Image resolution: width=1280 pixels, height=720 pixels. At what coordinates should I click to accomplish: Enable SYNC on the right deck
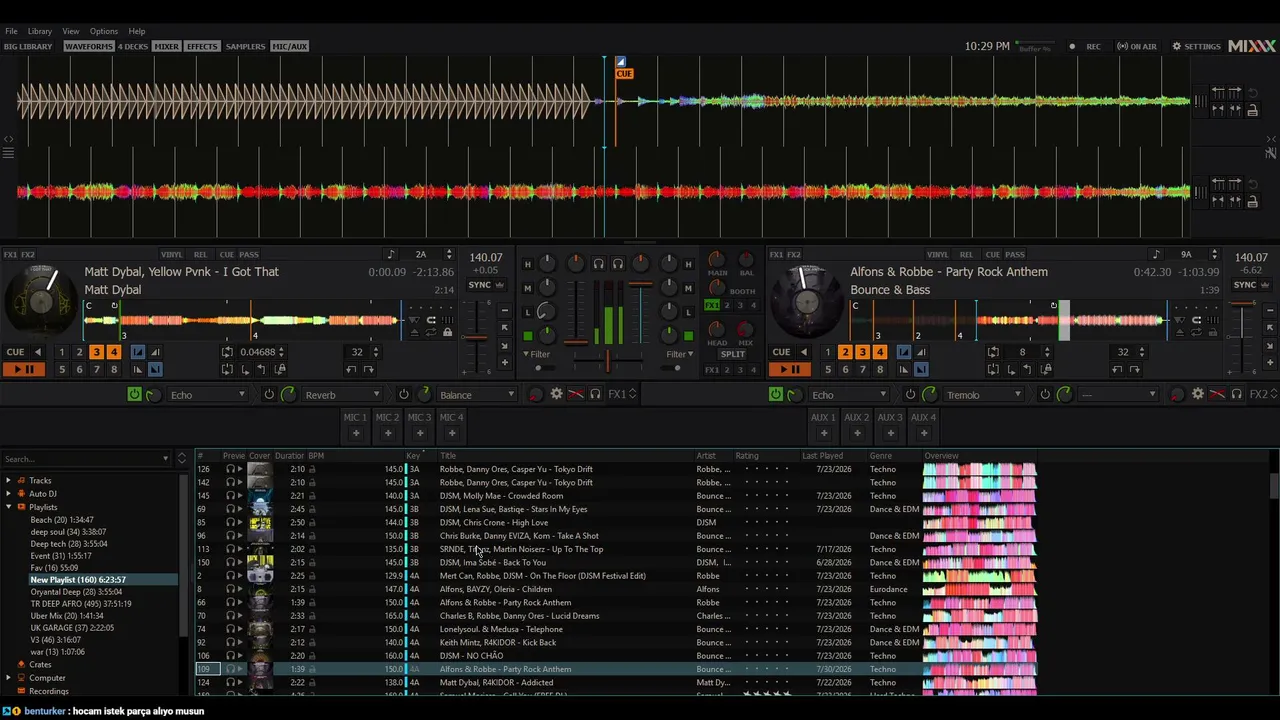tap(1245, 285)
